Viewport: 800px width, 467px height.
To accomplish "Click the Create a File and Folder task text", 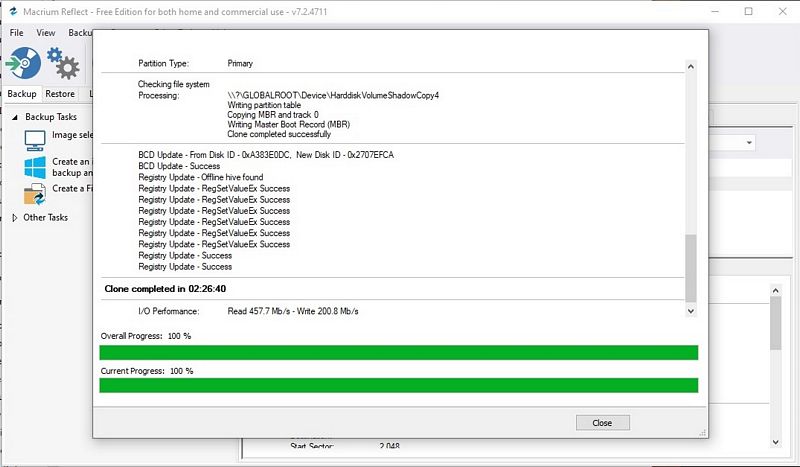I will [72, 188].
